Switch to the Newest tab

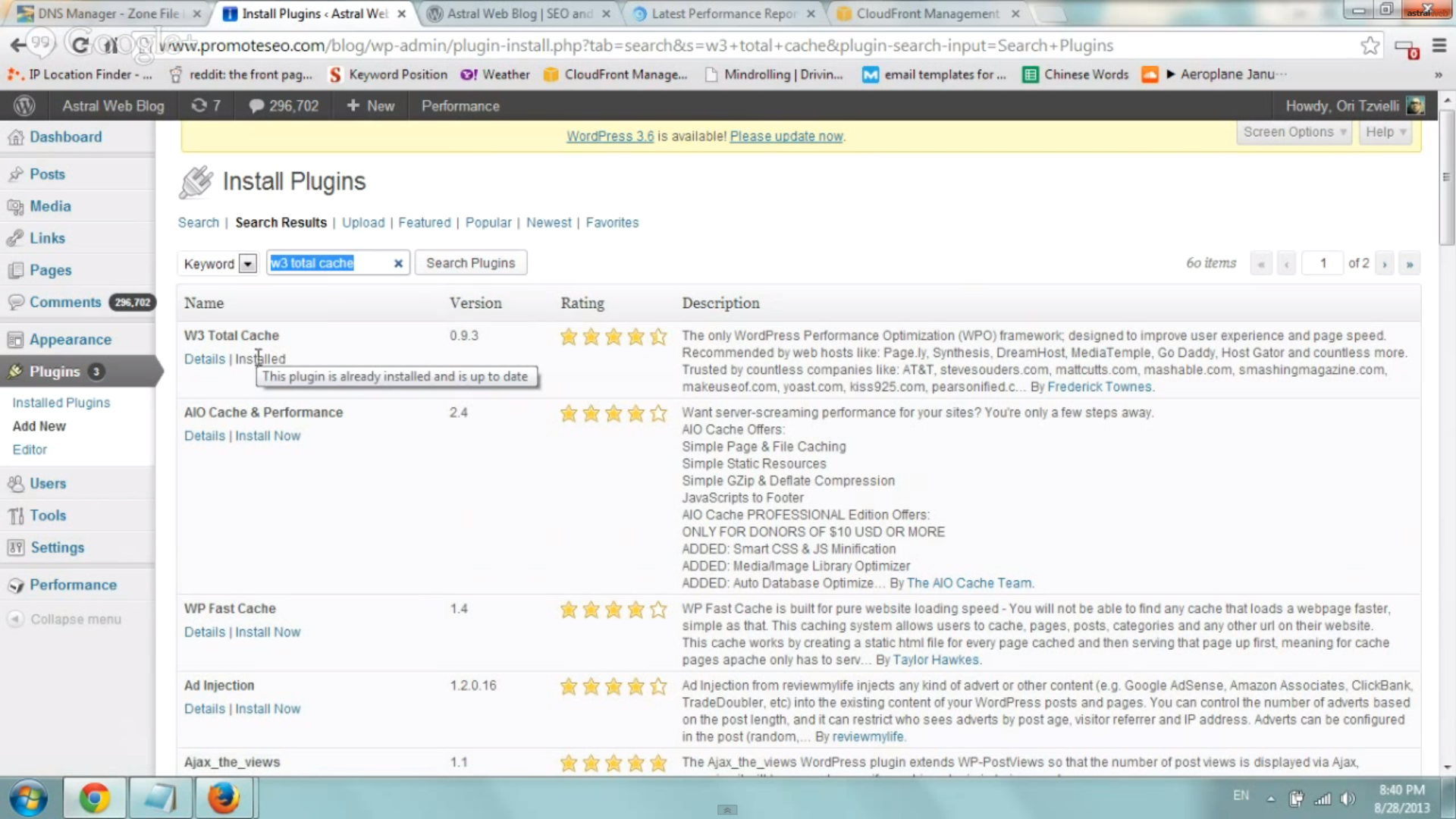(549, 222)
